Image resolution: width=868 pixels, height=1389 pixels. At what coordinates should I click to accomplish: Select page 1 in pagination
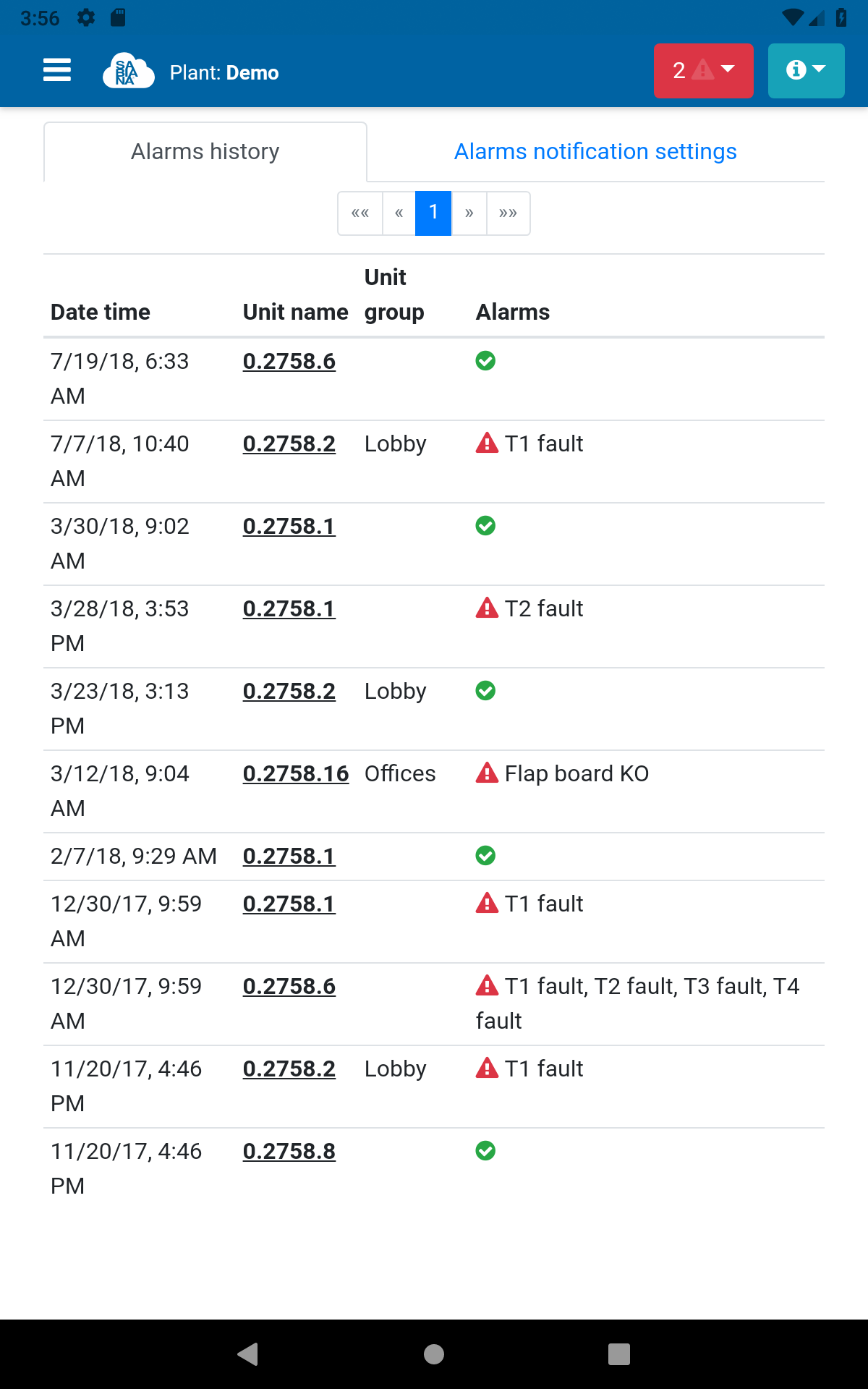pos(433,213)
